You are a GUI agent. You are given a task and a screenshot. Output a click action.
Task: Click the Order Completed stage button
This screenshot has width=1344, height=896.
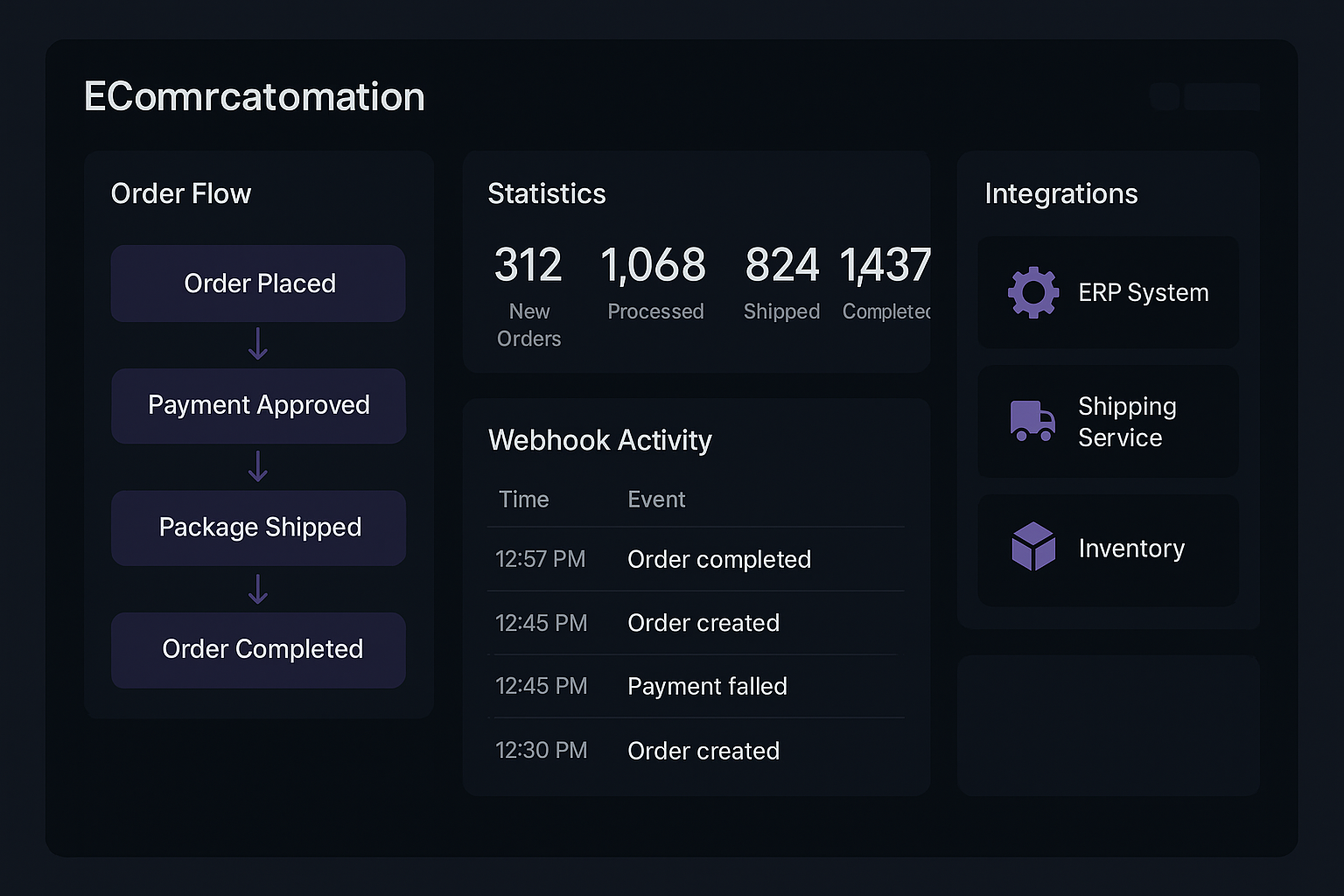258,649
